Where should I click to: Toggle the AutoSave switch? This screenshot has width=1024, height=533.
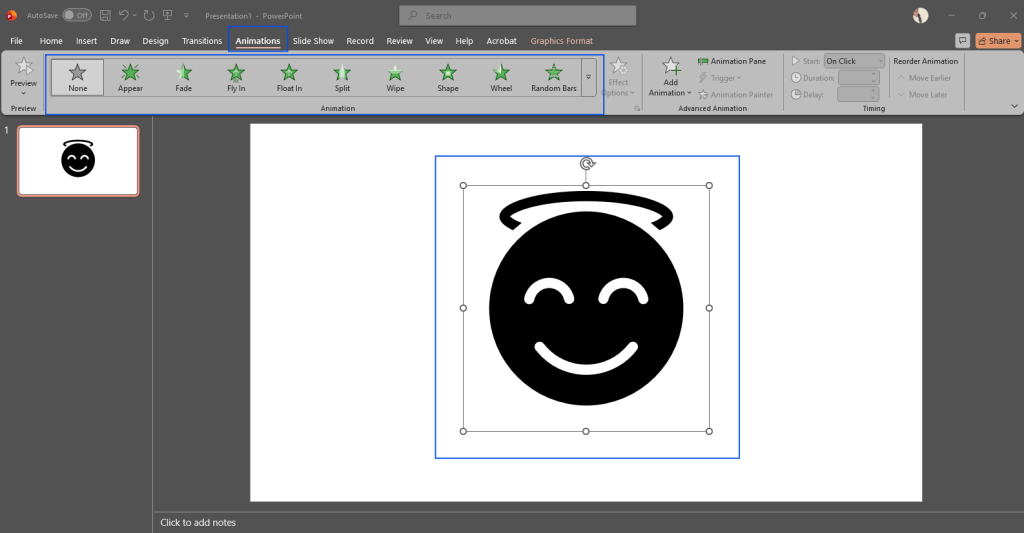(x=76, y=15)
